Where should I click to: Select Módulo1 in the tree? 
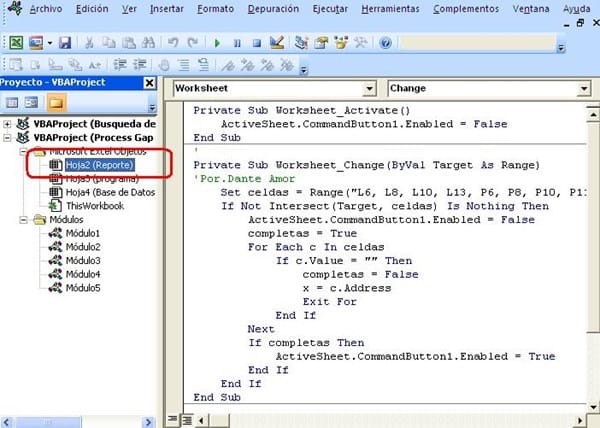(x=83, y=233)
